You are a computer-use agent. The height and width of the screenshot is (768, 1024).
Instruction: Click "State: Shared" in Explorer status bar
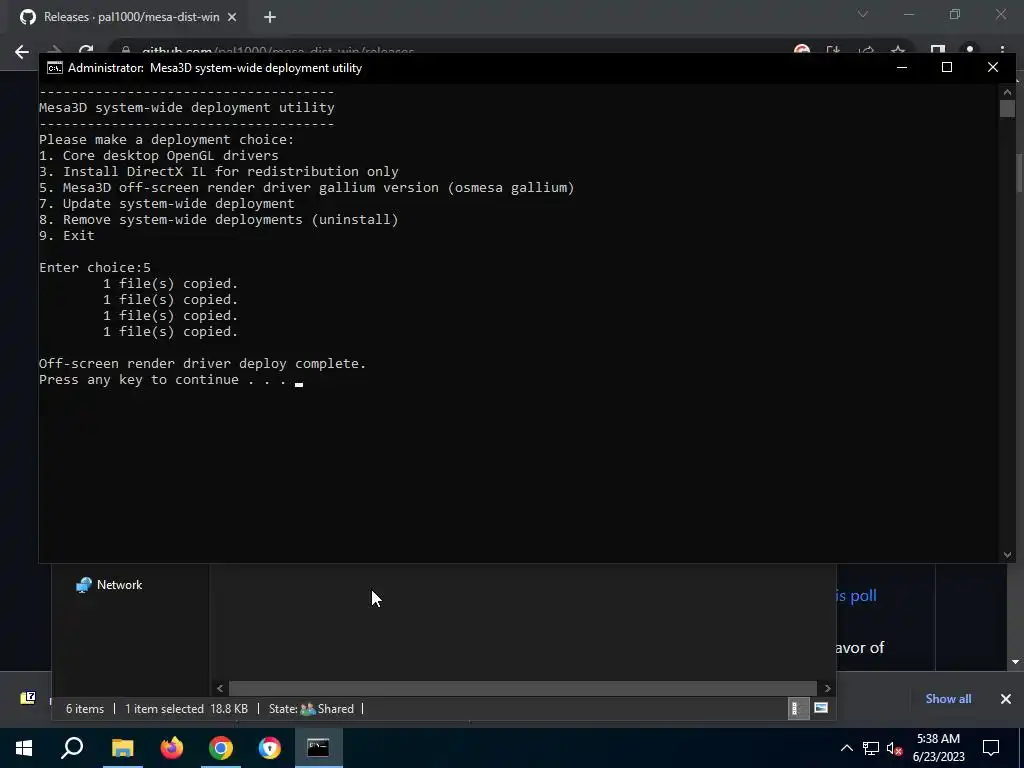[312, 709]
